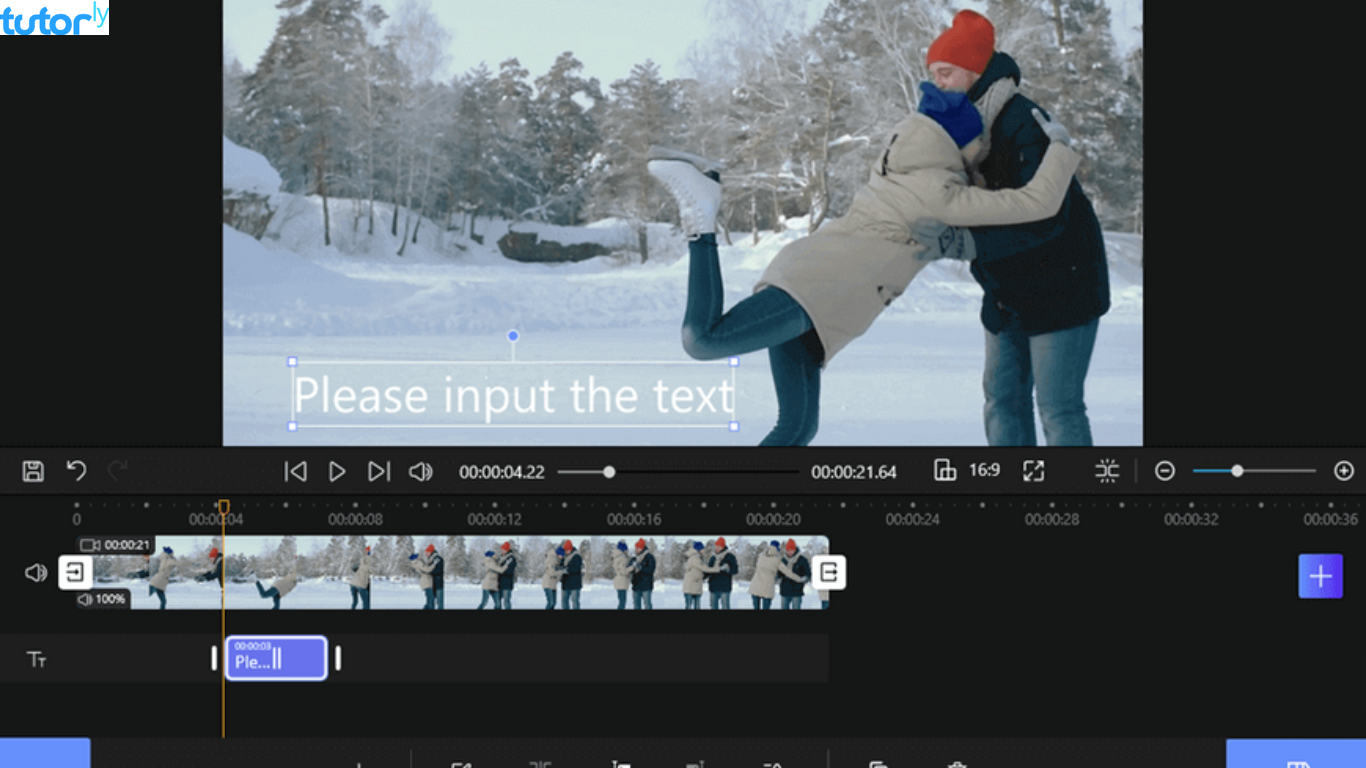Toggle the fade-in marker on the video clip
Screen dimensions: 1366x768
tap(76, 572)
